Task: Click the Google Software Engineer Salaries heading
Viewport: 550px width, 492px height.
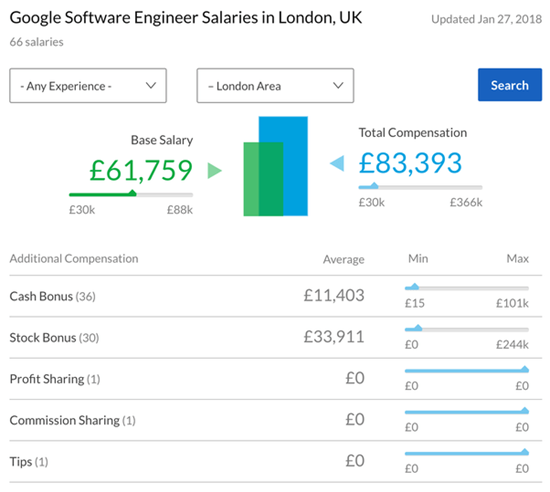Action: (186, 18)
